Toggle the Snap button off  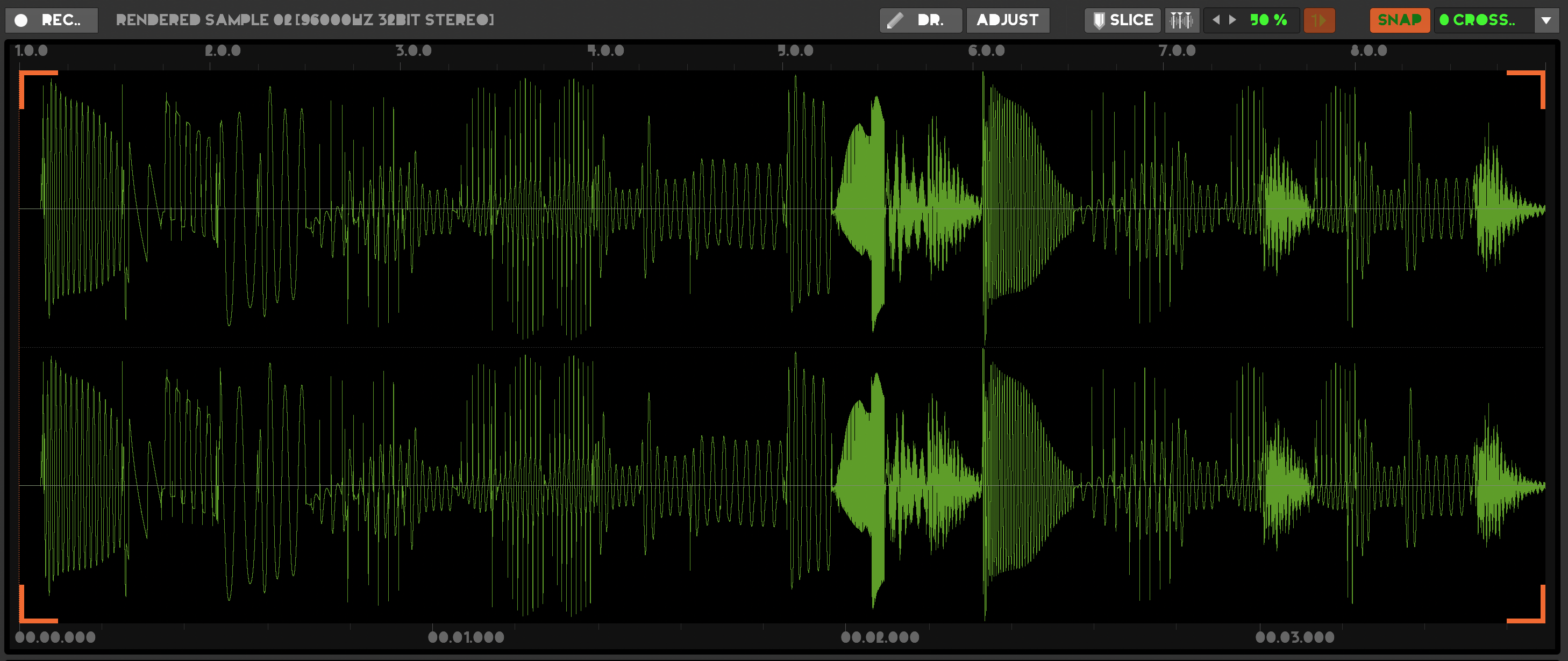coord(1399,20)
